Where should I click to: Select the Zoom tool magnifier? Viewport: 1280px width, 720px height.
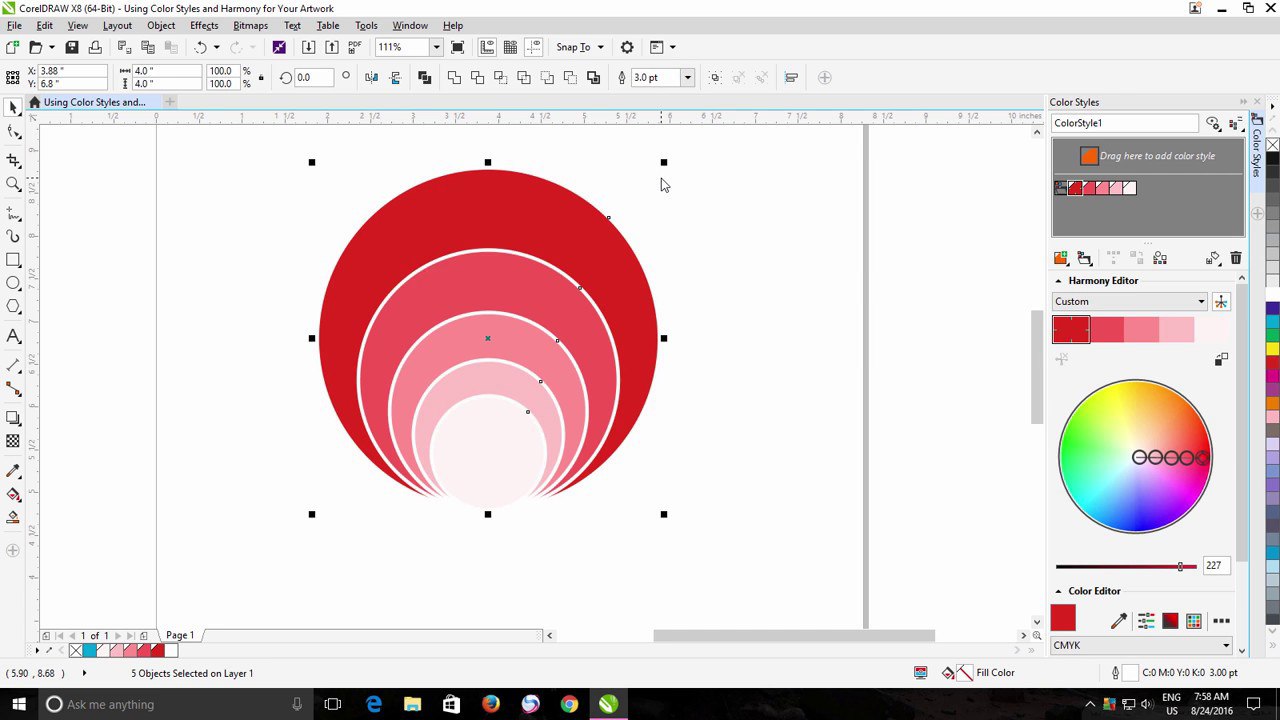13,184
